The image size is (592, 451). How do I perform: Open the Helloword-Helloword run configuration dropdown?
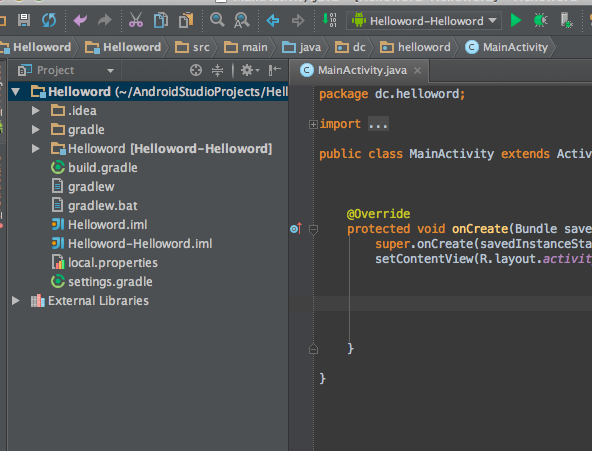[424, 20]
